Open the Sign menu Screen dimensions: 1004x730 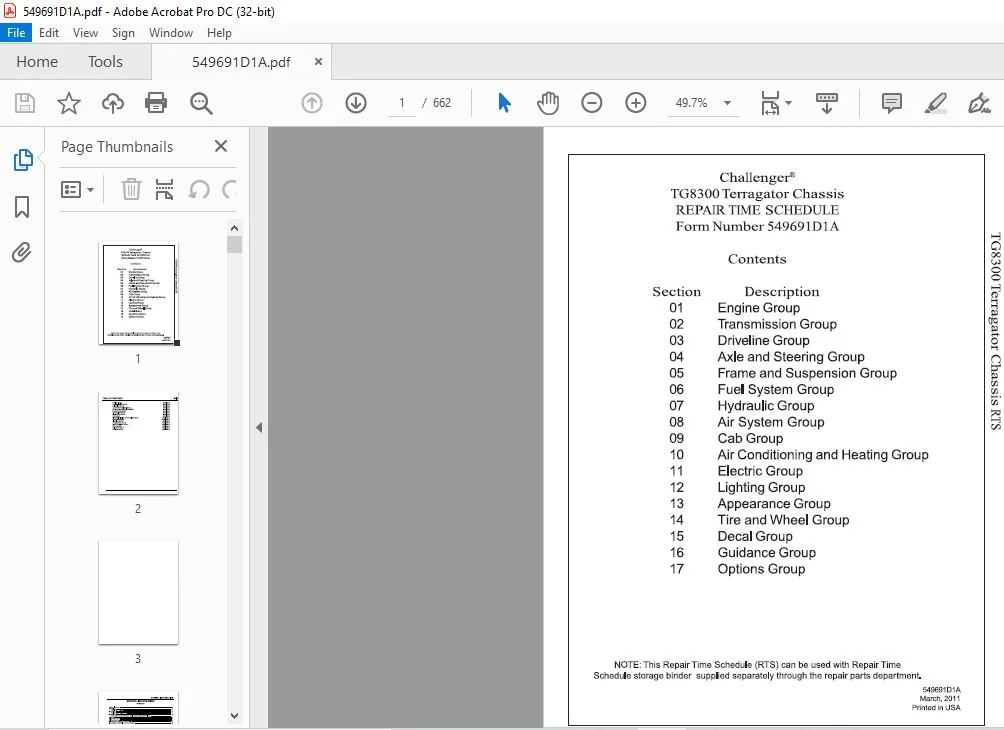coord(123,33)
